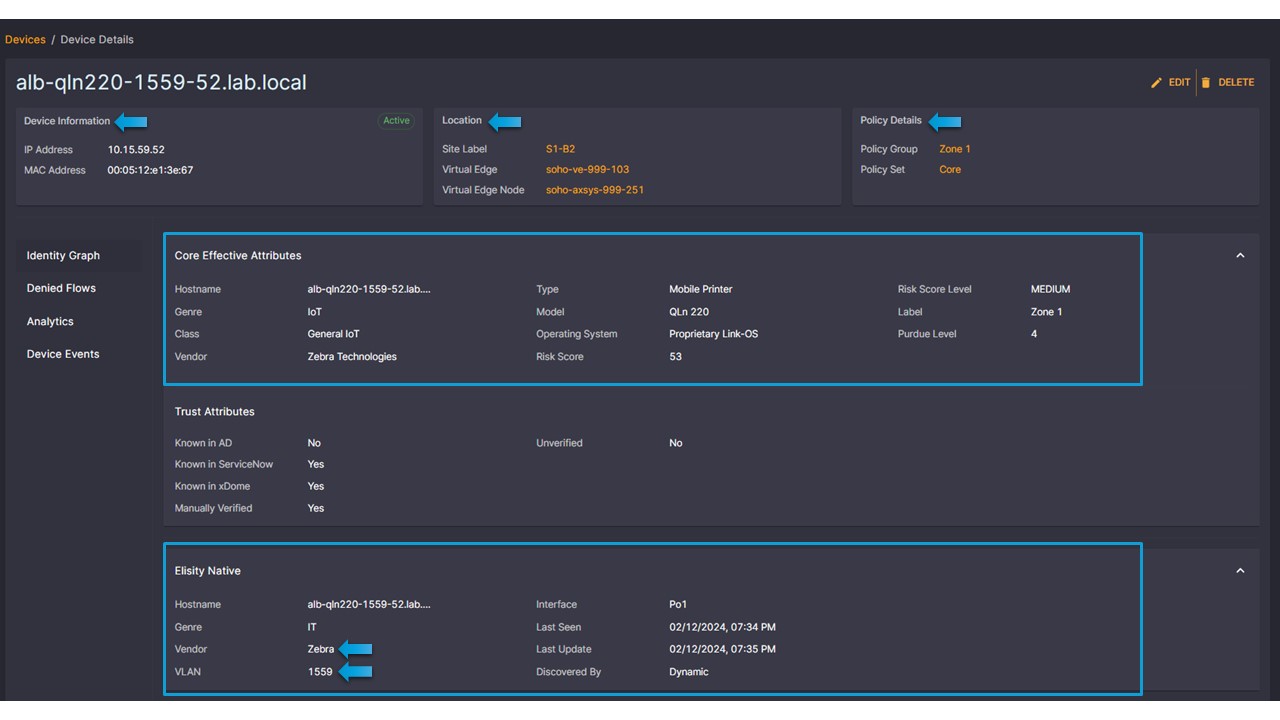Collapse the Elisity Native section
Image resolution: width=1280 pixels, height=720 pixels.
(1240, 571)
